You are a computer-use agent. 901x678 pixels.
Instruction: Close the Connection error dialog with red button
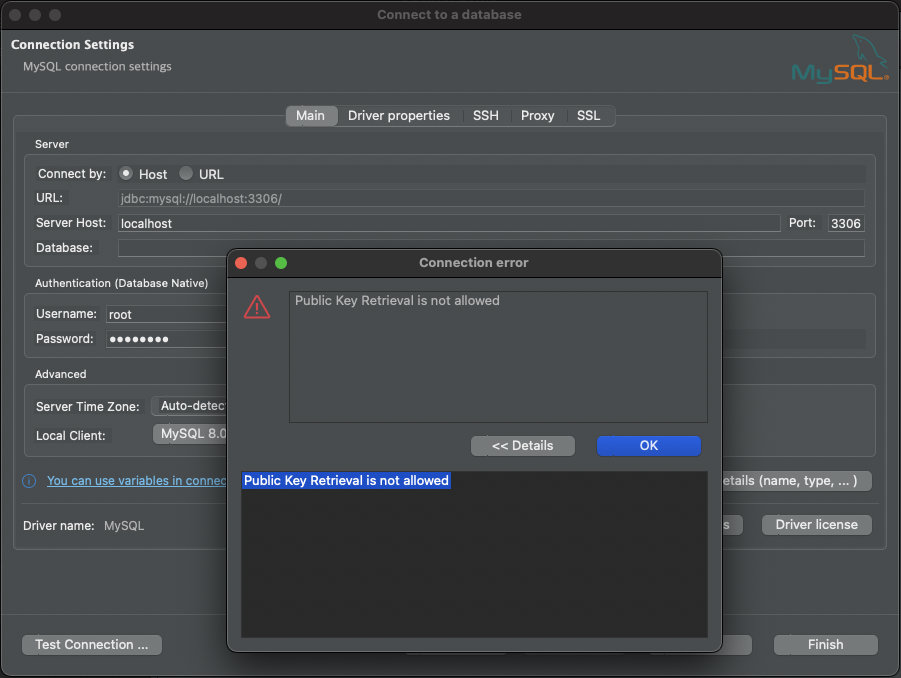click(241, 263)
